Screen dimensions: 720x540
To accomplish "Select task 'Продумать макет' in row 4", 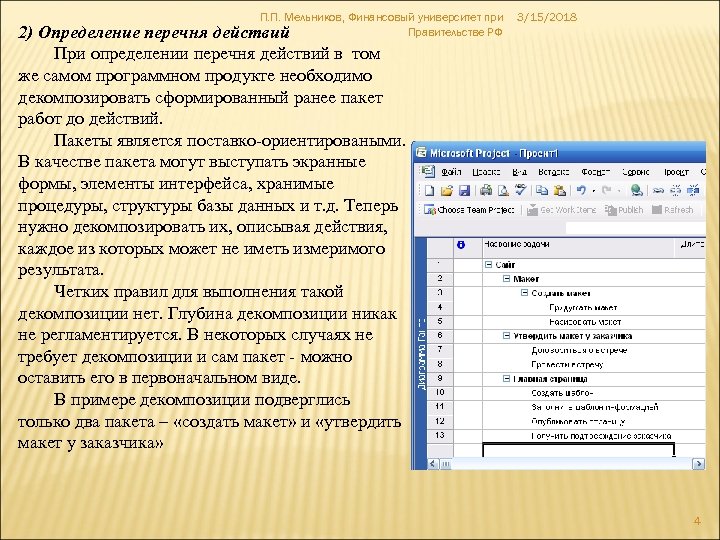I will (x=583, y=308).
